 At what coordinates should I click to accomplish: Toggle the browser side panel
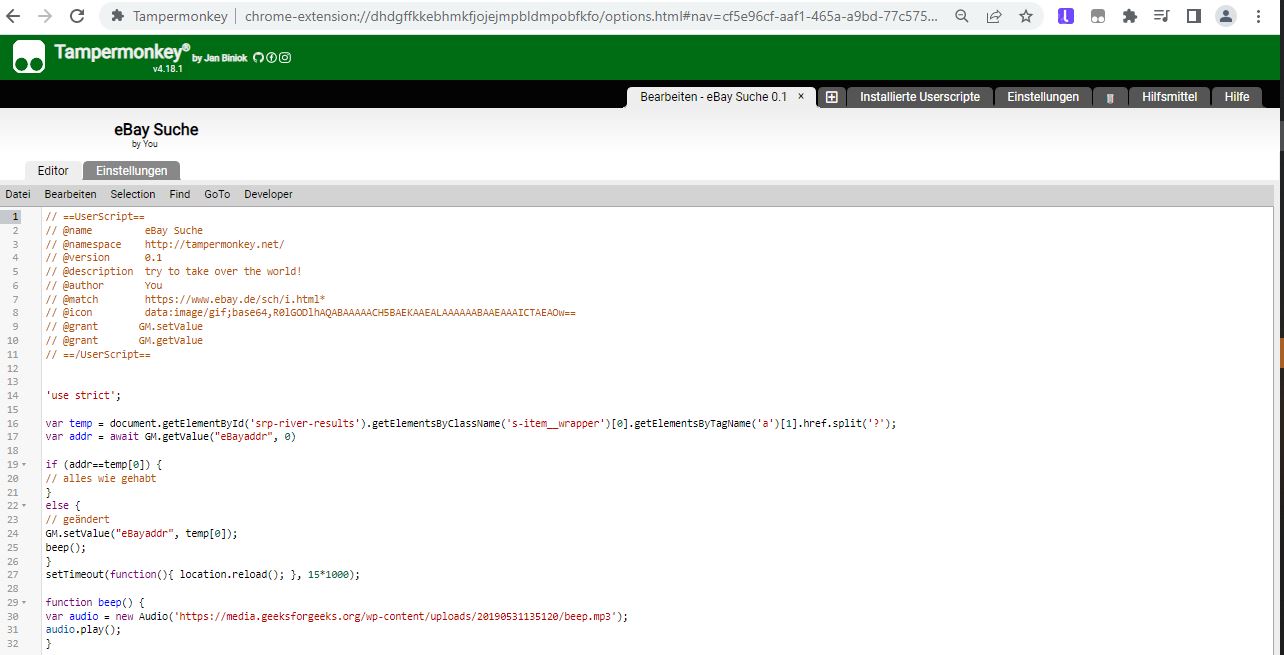(x=1194, y=16)
